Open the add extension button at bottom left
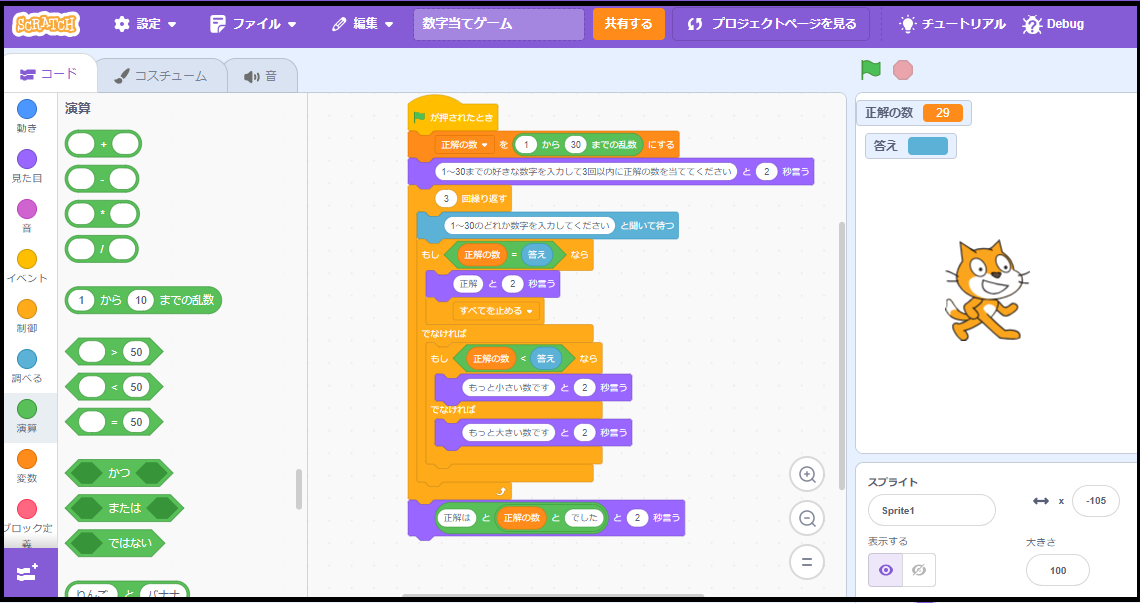1140x603 pixels. tap(28, 572)
